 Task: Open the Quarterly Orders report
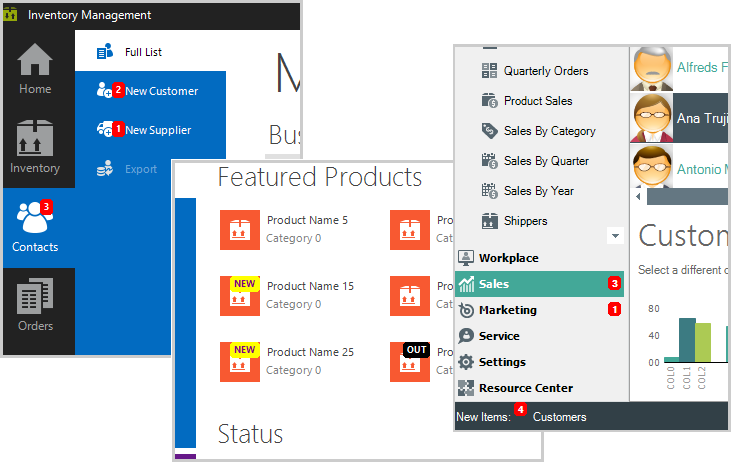545,71
